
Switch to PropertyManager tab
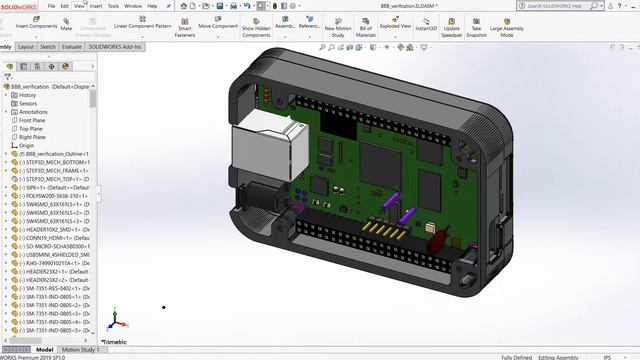pyautogui.click(x=24, y=66)
